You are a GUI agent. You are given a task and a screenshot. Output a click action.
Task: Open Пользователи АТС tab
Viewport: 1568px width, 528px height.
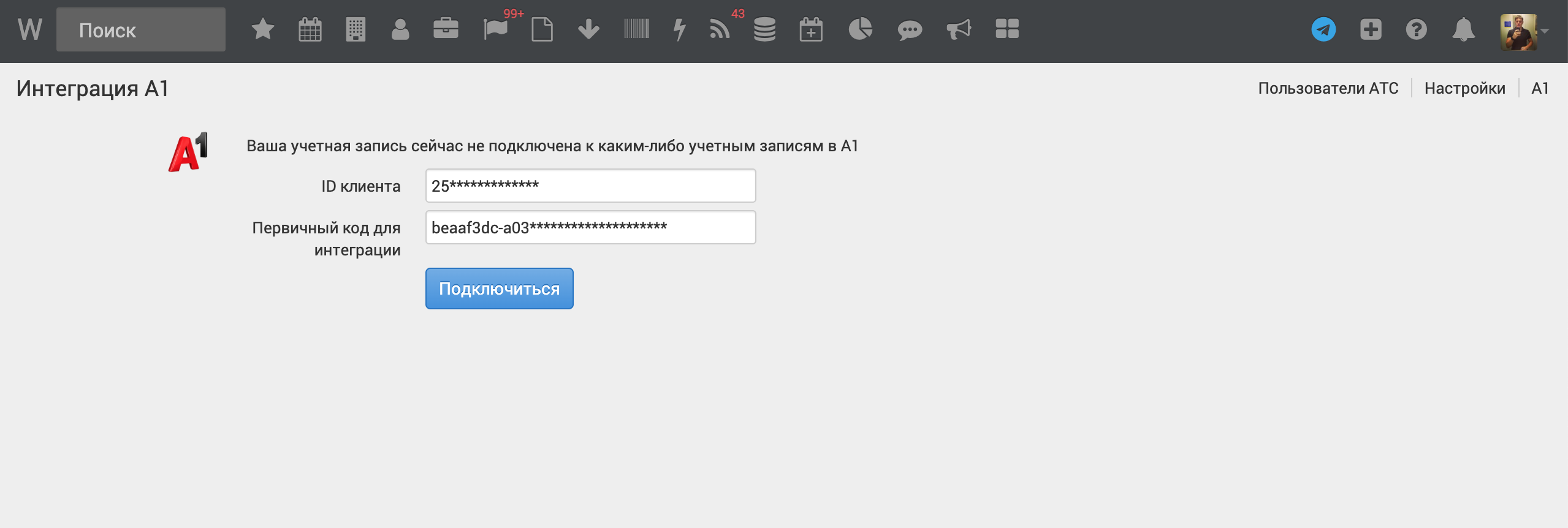[1328, 88]
